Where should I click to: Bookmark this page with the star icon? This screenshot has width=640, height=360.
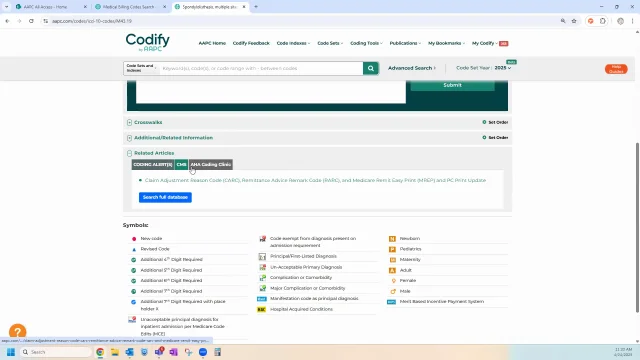point(574,21)
